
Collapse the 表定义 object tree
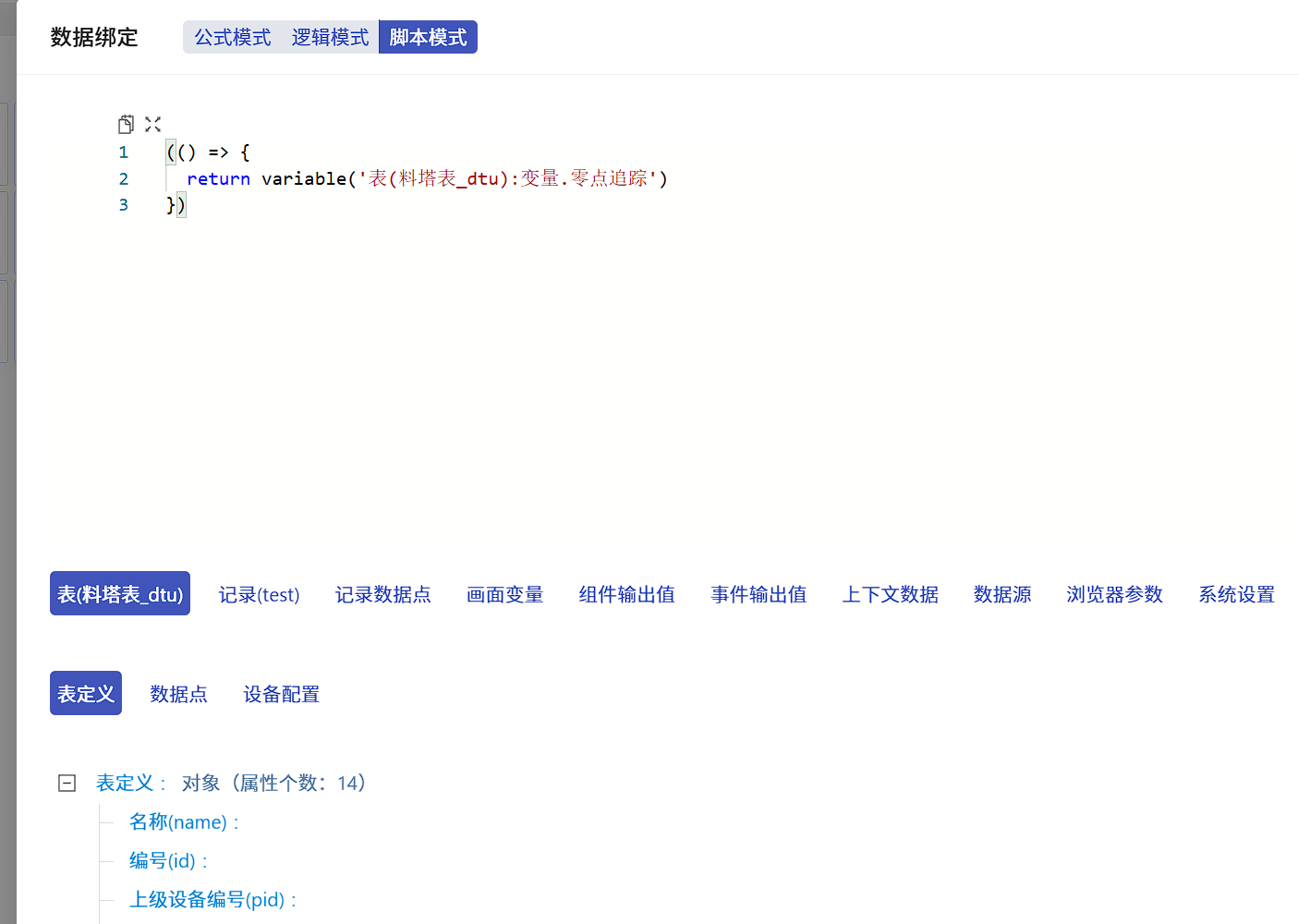[x=67, y=784]
